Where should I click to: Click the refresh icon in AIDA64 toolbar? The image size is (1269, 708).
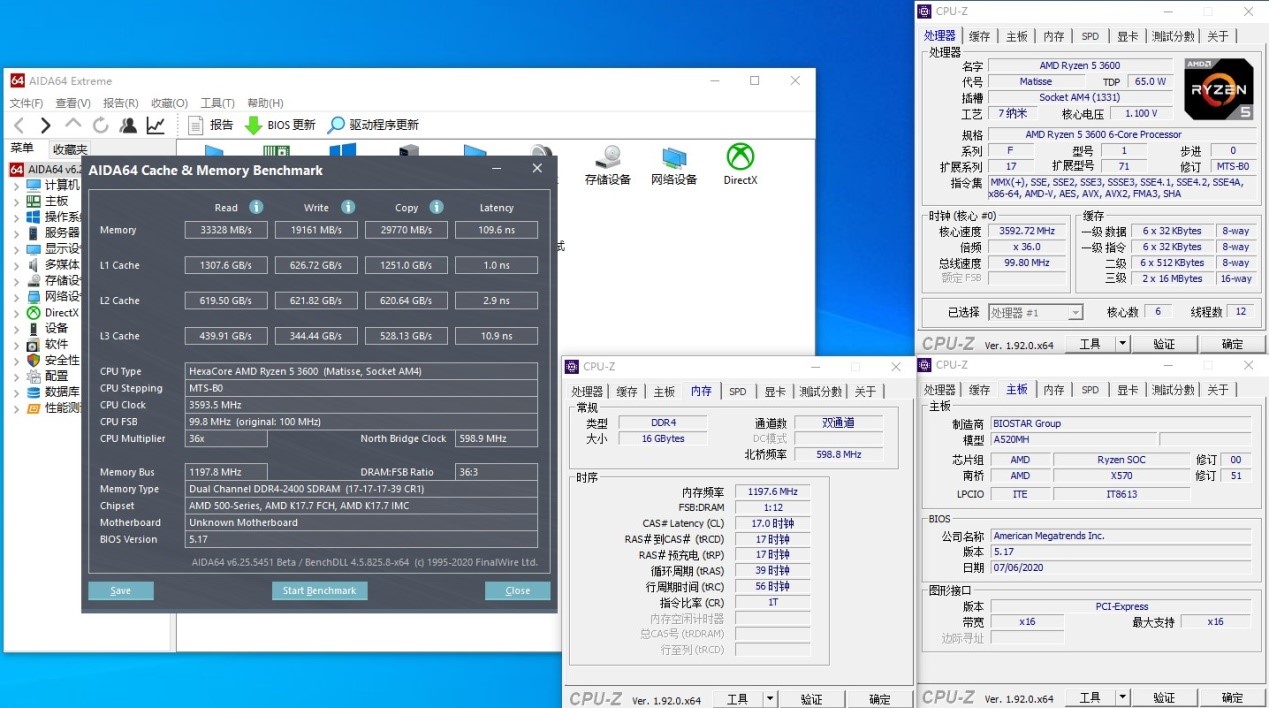(x=100, y=125)
